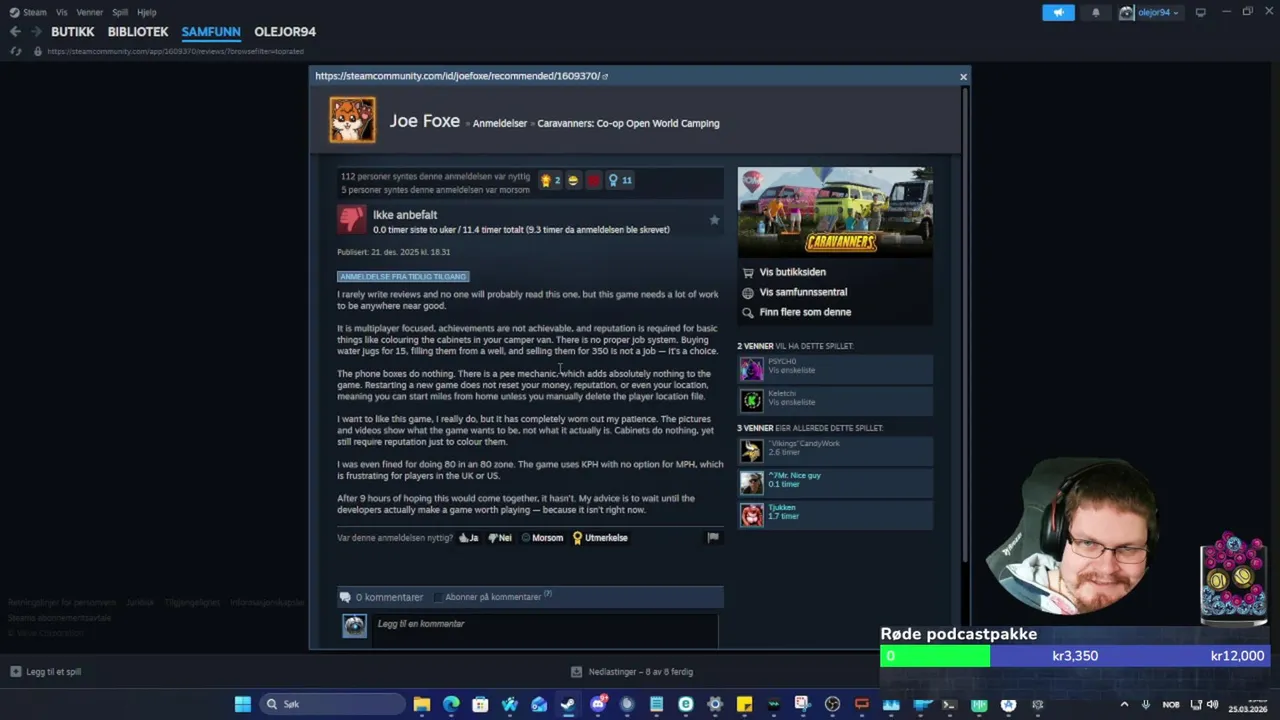Screen dimensions: 1280x720
Task: Open the Spill menu
Action: pyautogui.click(x=120, y=12)
